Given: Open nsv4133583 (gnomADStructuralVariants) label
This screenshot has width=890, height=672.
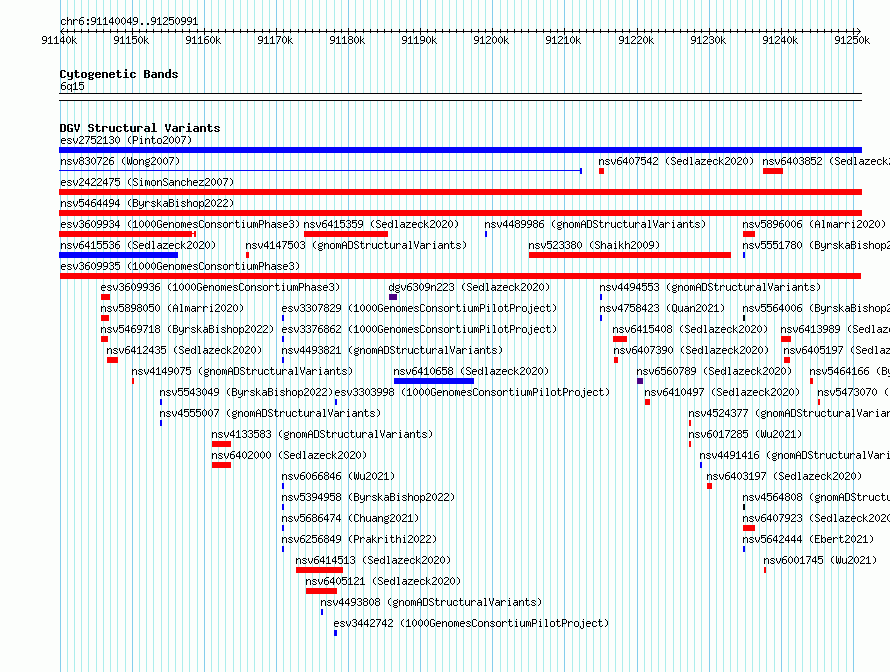Looking at the screenshot, I should click(x=322, y=434).
